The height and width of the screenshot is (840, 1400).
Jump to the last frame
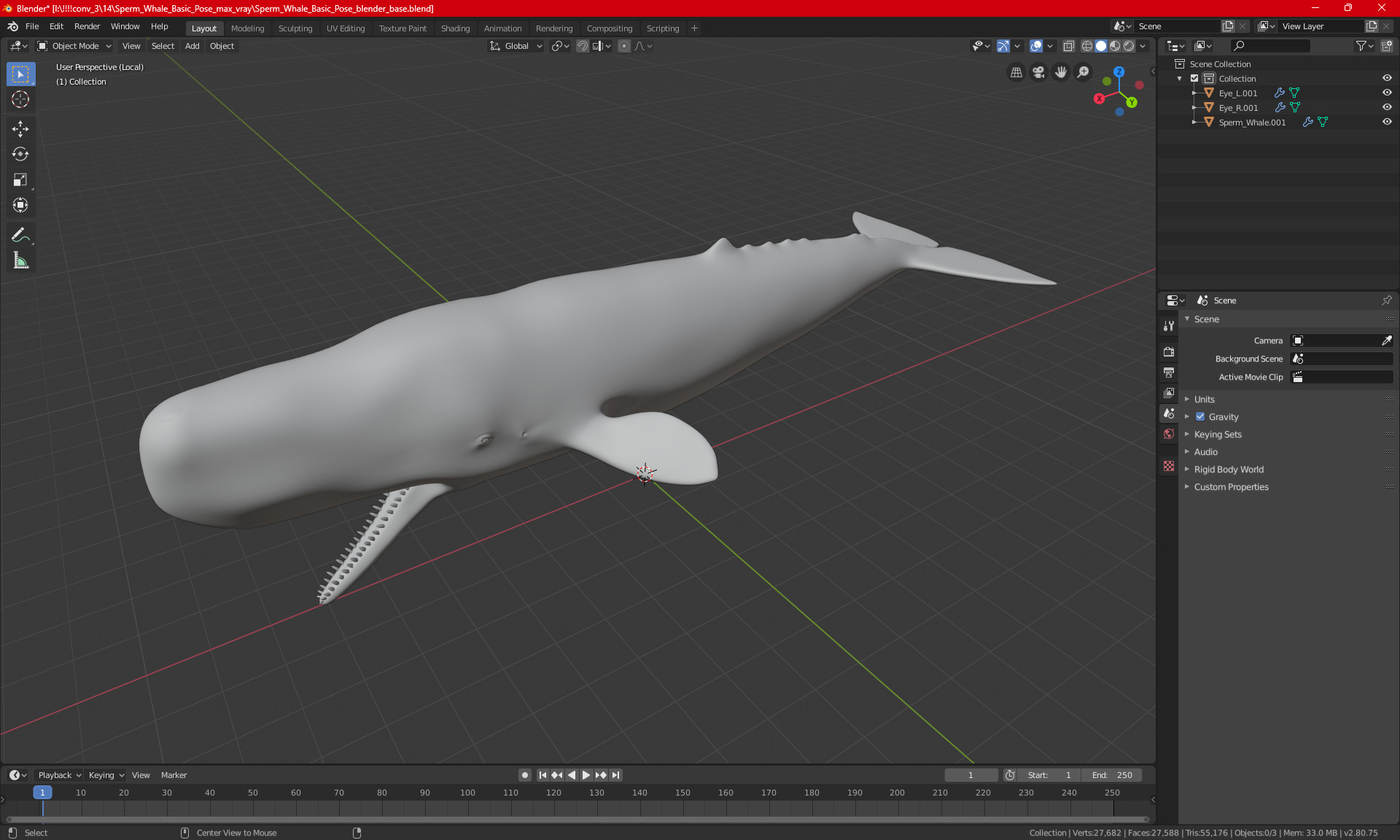coord(616,775)
